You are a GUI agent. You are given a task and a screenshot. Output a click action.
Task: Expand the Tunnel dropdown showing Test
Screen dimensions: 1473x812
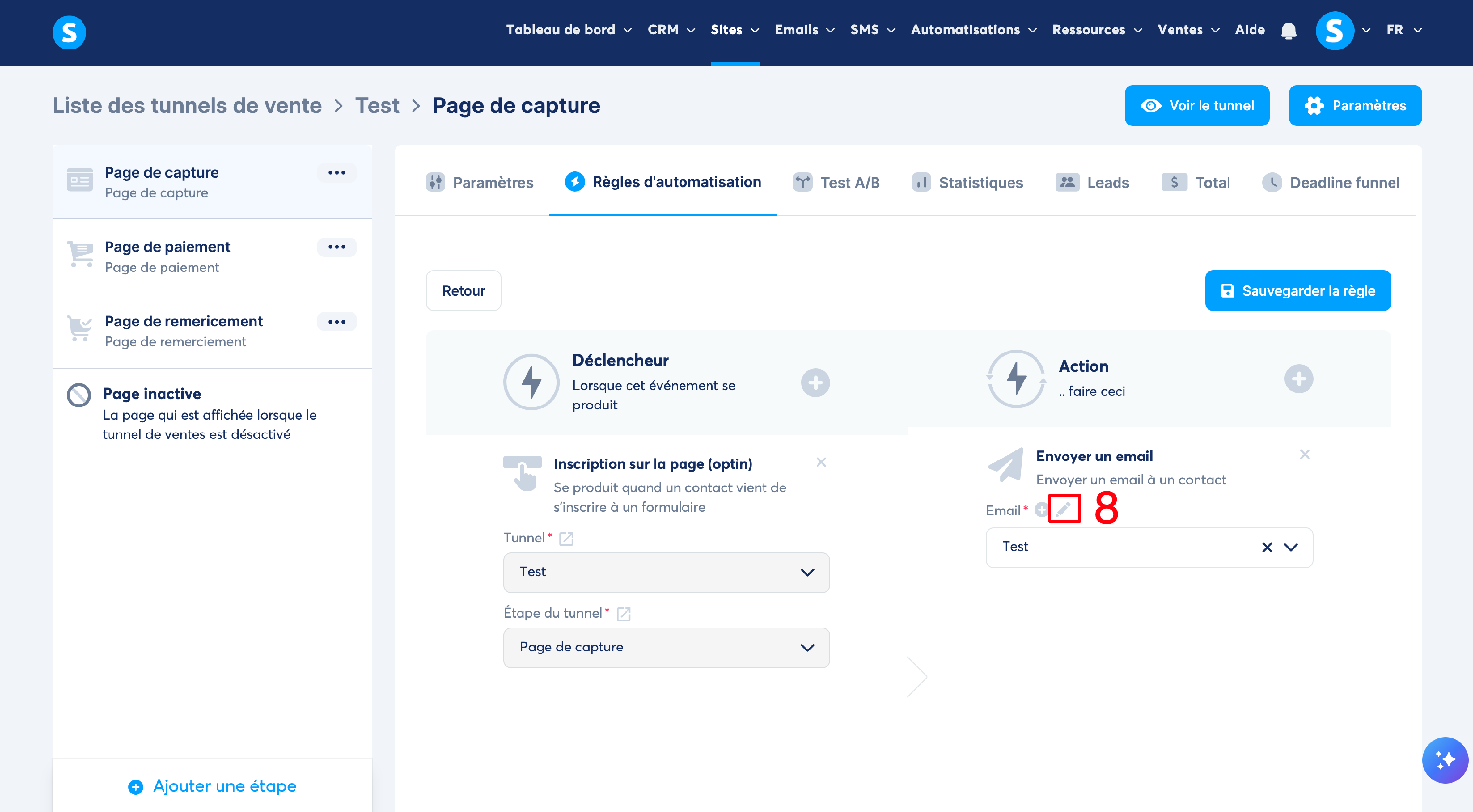pos(666,572)
